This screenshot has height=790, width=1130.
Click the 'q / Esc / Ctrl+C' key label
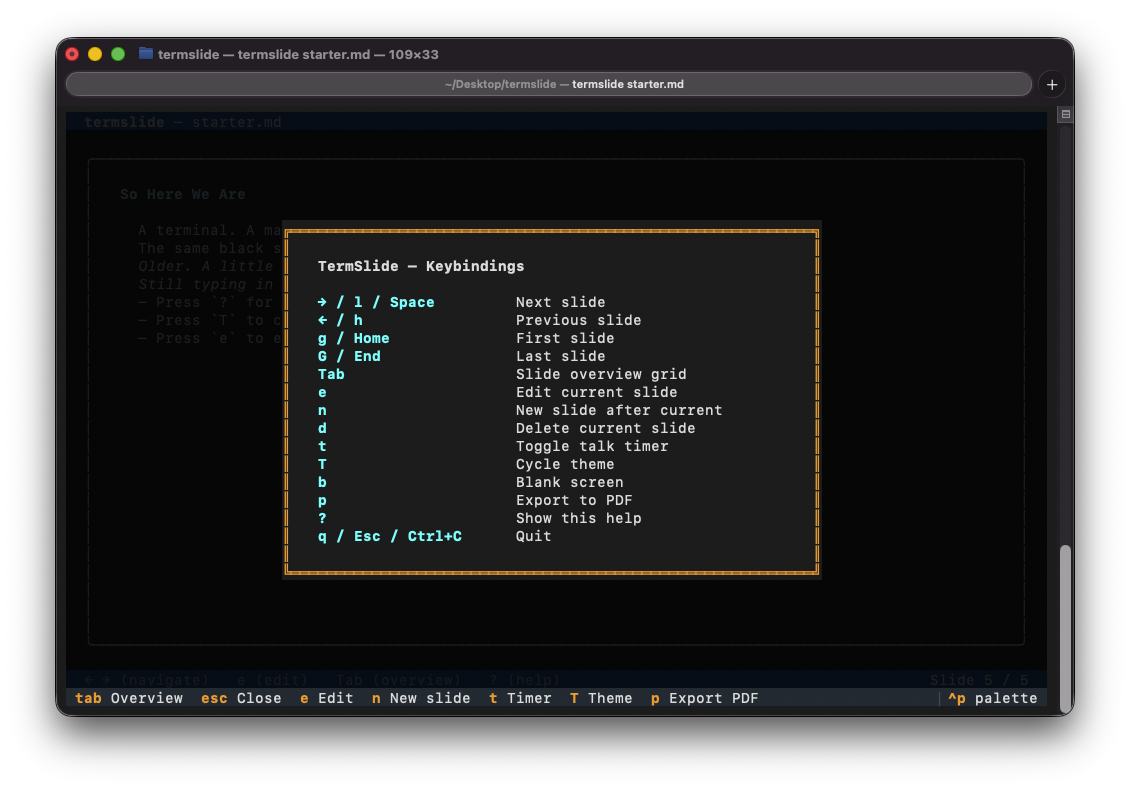(x=390, y=536)
